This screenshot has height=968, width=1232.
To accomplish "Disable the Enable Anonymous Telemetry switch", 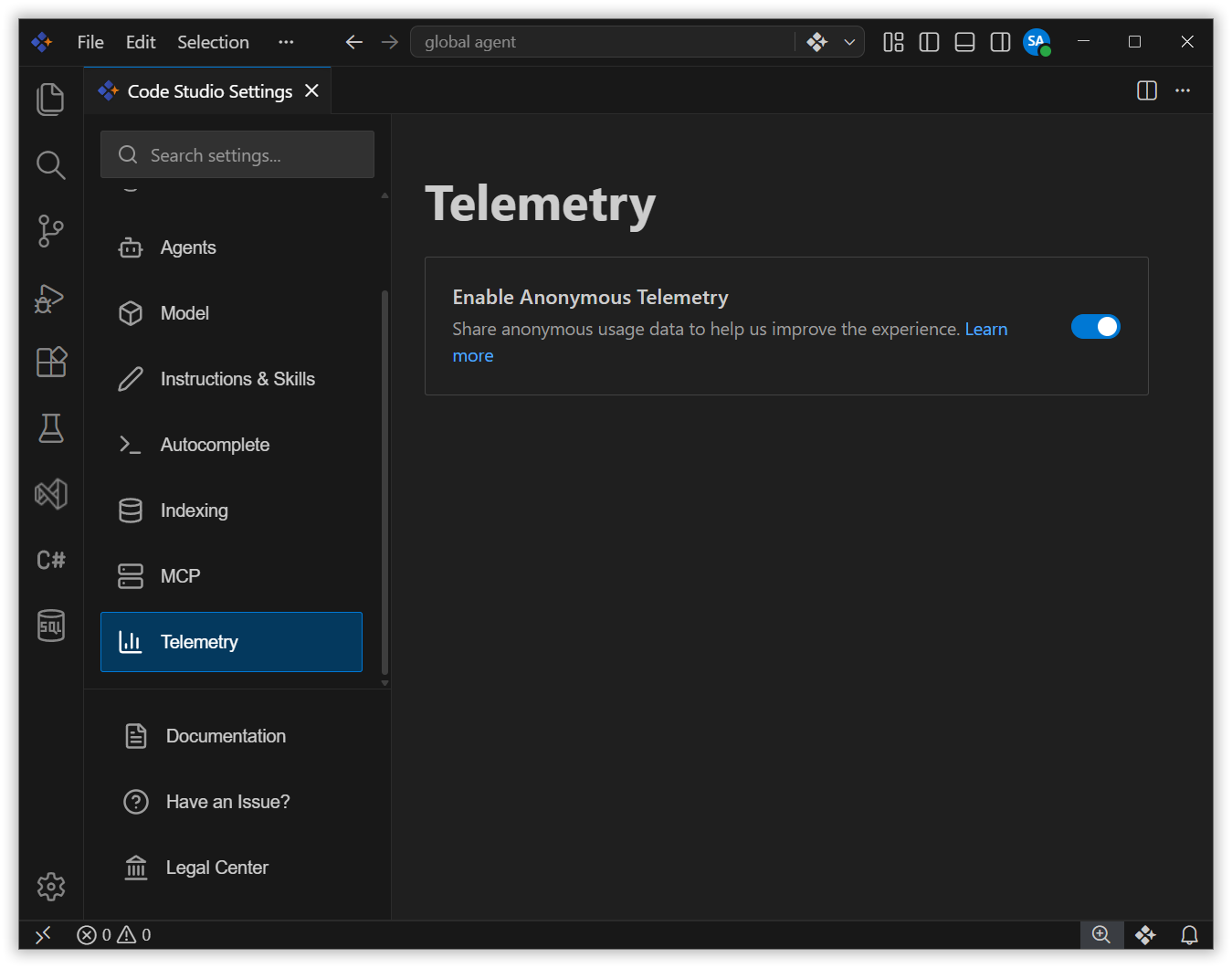I will tap(1095, 326).
